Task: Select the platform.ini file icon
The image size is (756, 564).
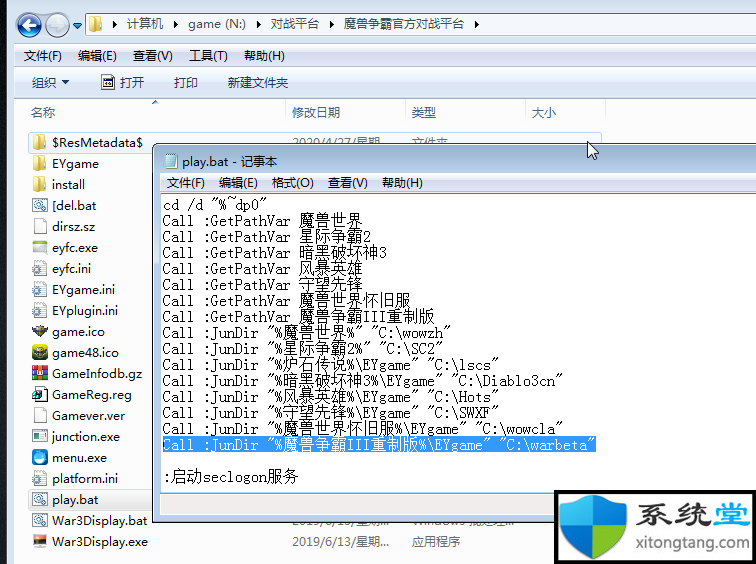Action: coord(40,478)
